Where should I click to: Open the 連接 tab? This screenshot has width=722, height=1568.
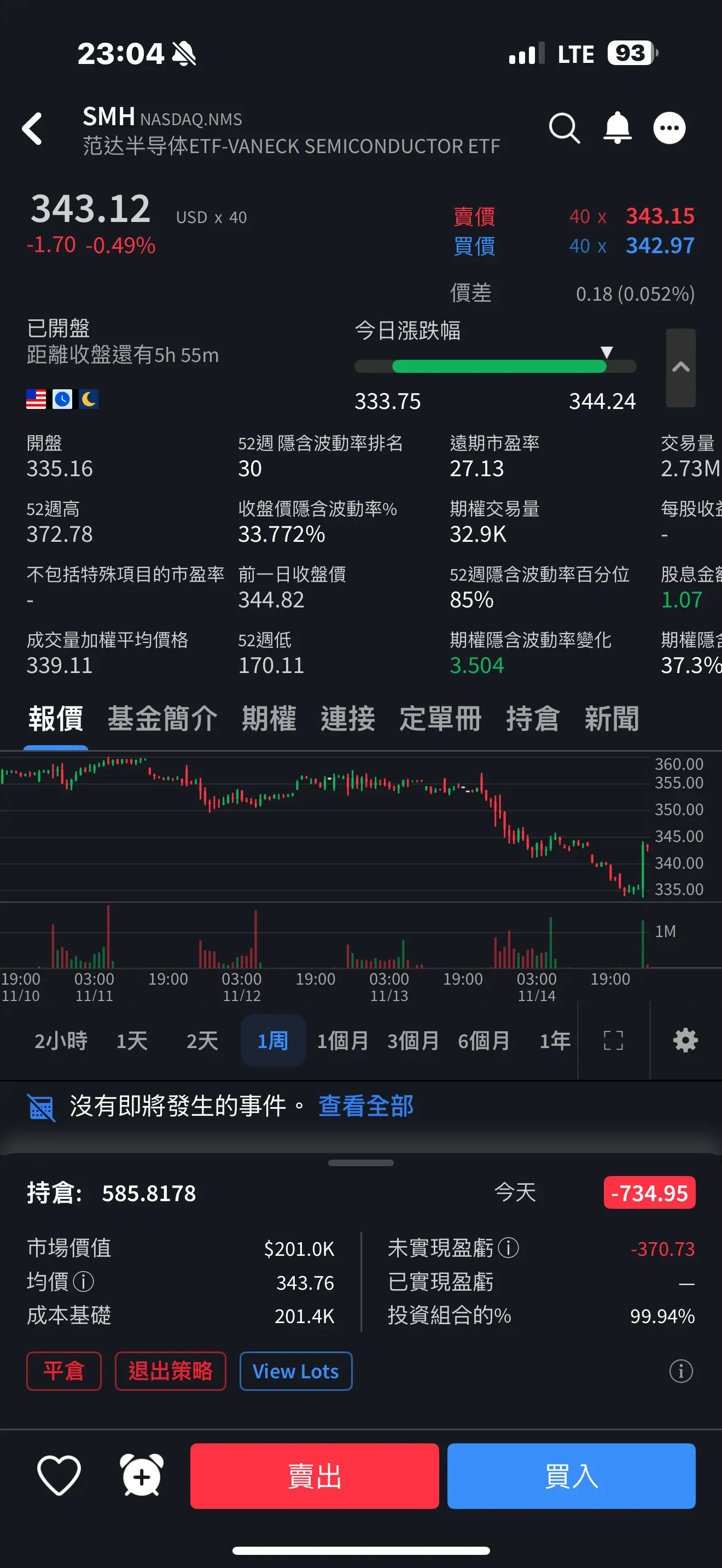tap(348, 719)
